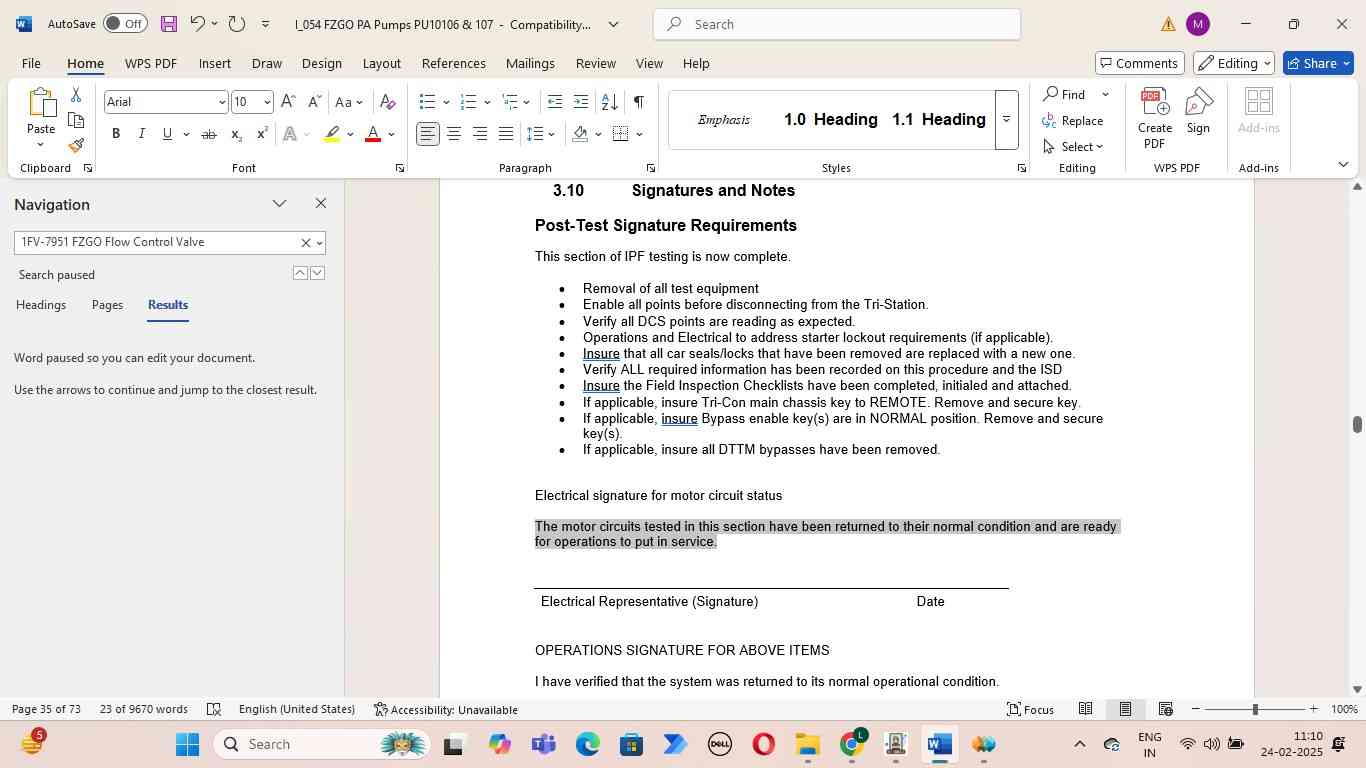
Task: Toggle Align Left paragraph alignment
Action: (x=428, y=134)
